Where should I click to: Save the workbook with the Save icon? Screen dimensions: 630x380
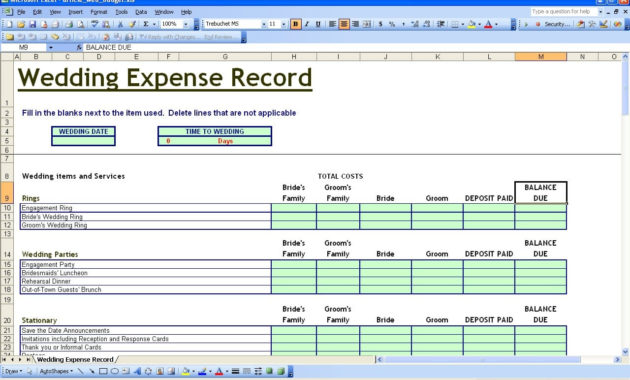coord(33,25)
